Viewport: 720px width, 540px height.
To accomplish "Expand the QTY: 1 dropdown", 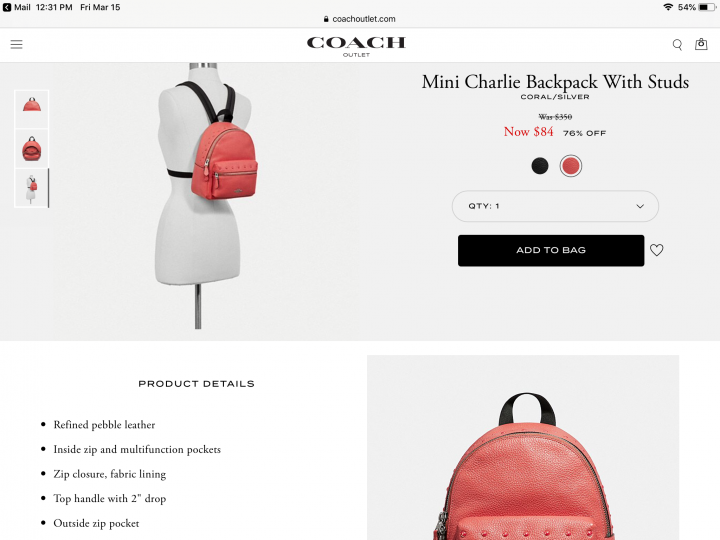I will [x=555, y=206].
